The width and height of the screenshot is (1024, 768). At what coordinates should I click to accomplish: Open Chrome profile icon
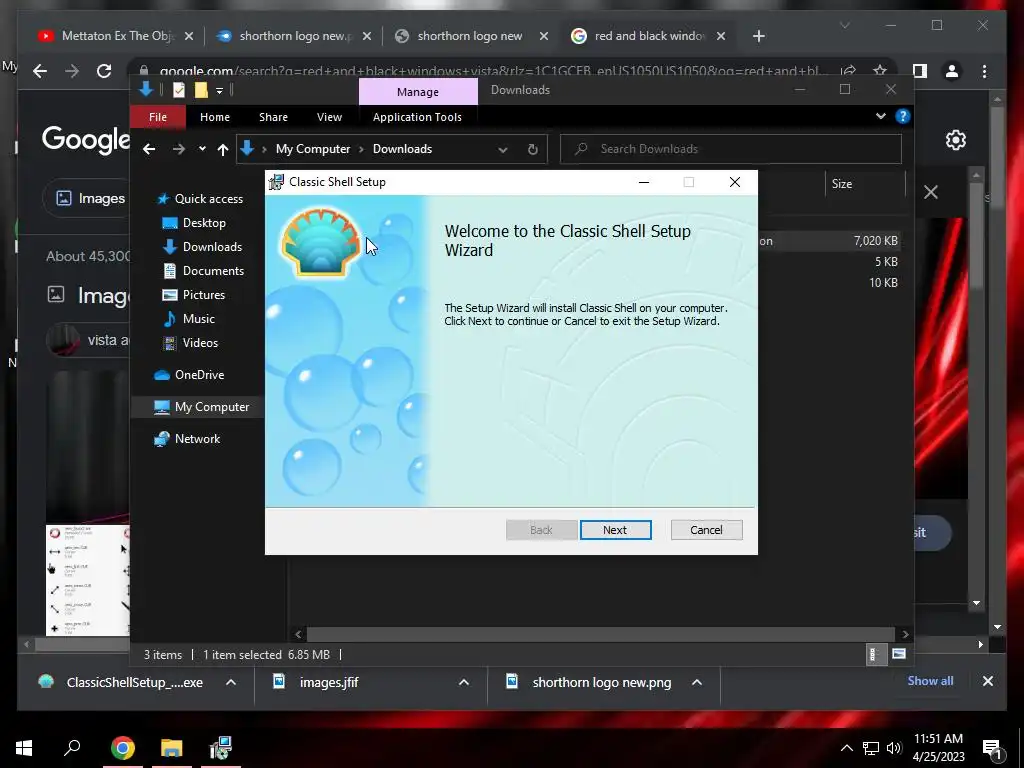tap(952, 71)
